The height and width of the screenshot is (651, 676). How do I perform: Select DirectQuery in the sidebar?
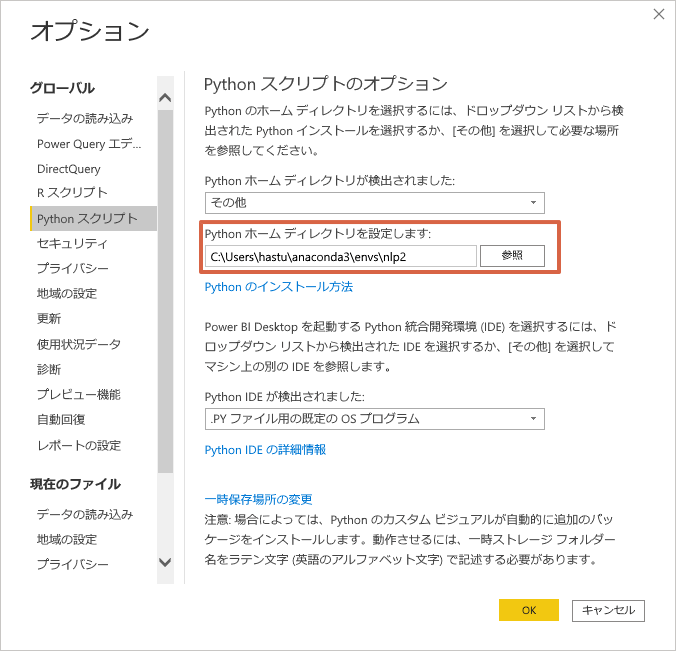coord(69,169)
